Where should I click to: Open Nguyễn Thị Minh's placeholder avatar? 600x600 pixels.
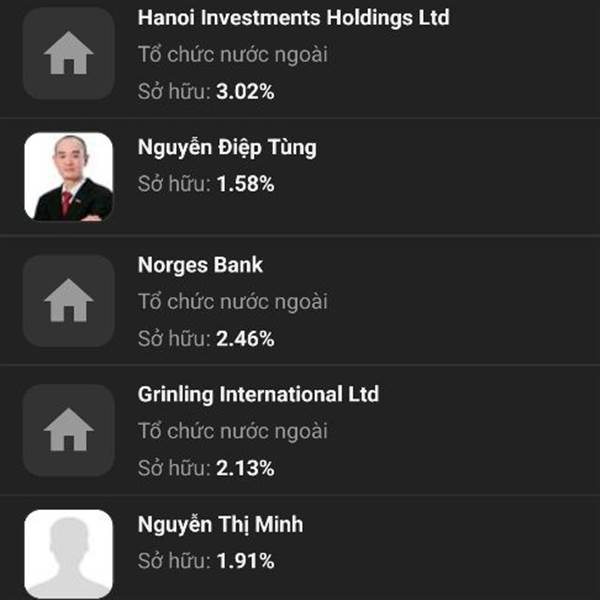[69, 554]
